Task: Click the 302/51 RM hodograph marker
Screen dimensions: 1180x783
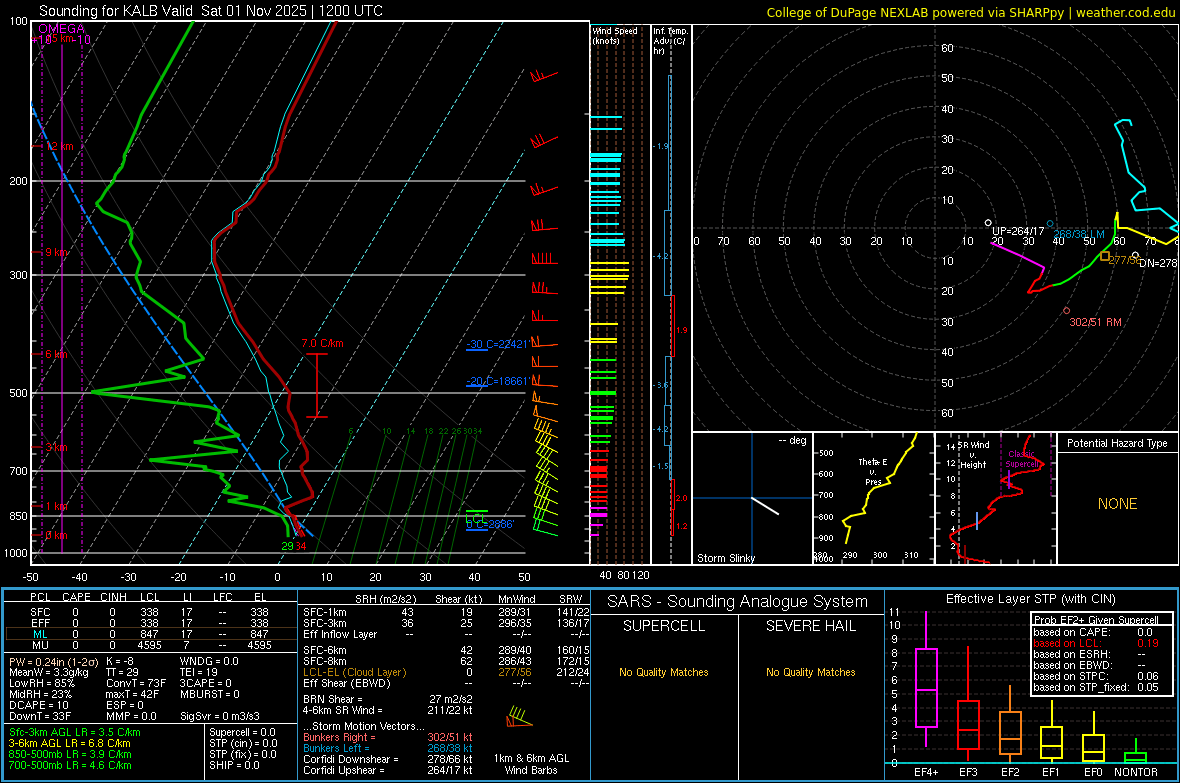Action: [1066, 311]
